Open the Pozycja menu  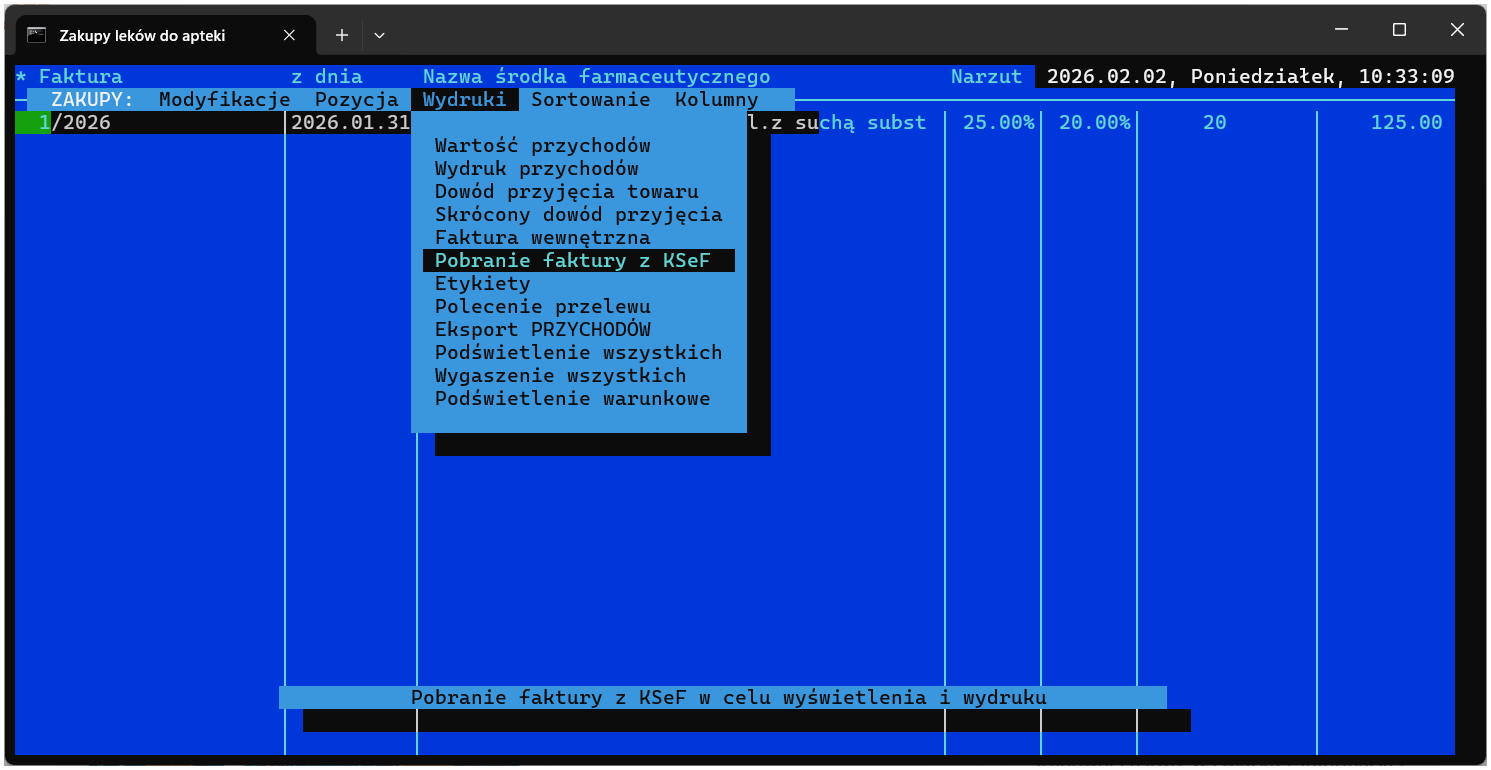pos(356,100)
